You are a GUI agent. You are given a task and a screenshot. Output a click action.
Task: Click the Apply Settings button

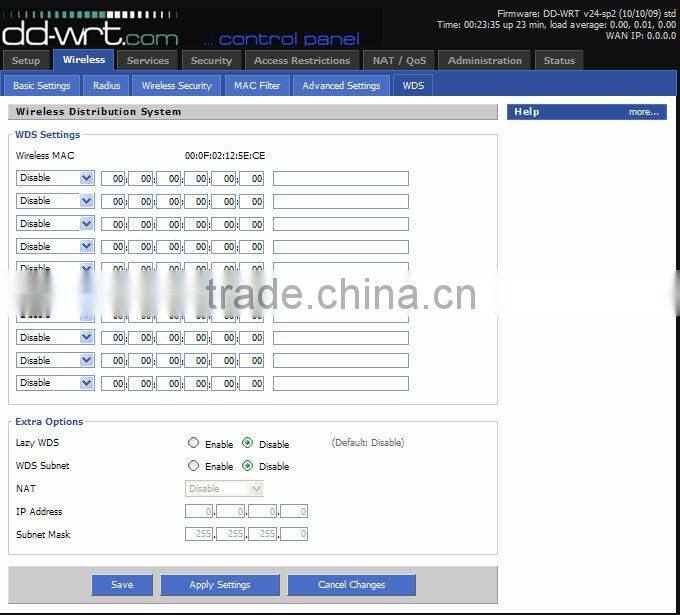pos(220,585)
